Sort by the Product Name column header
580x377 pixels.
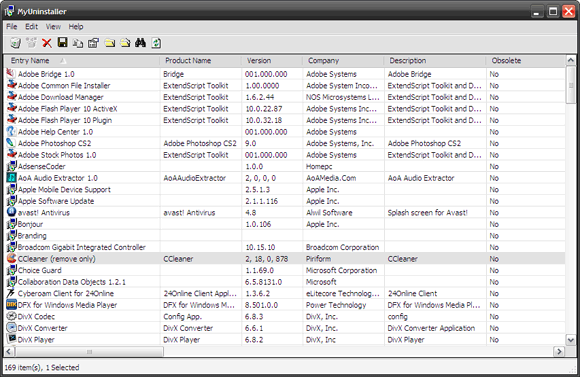click(x=200, y=61)
